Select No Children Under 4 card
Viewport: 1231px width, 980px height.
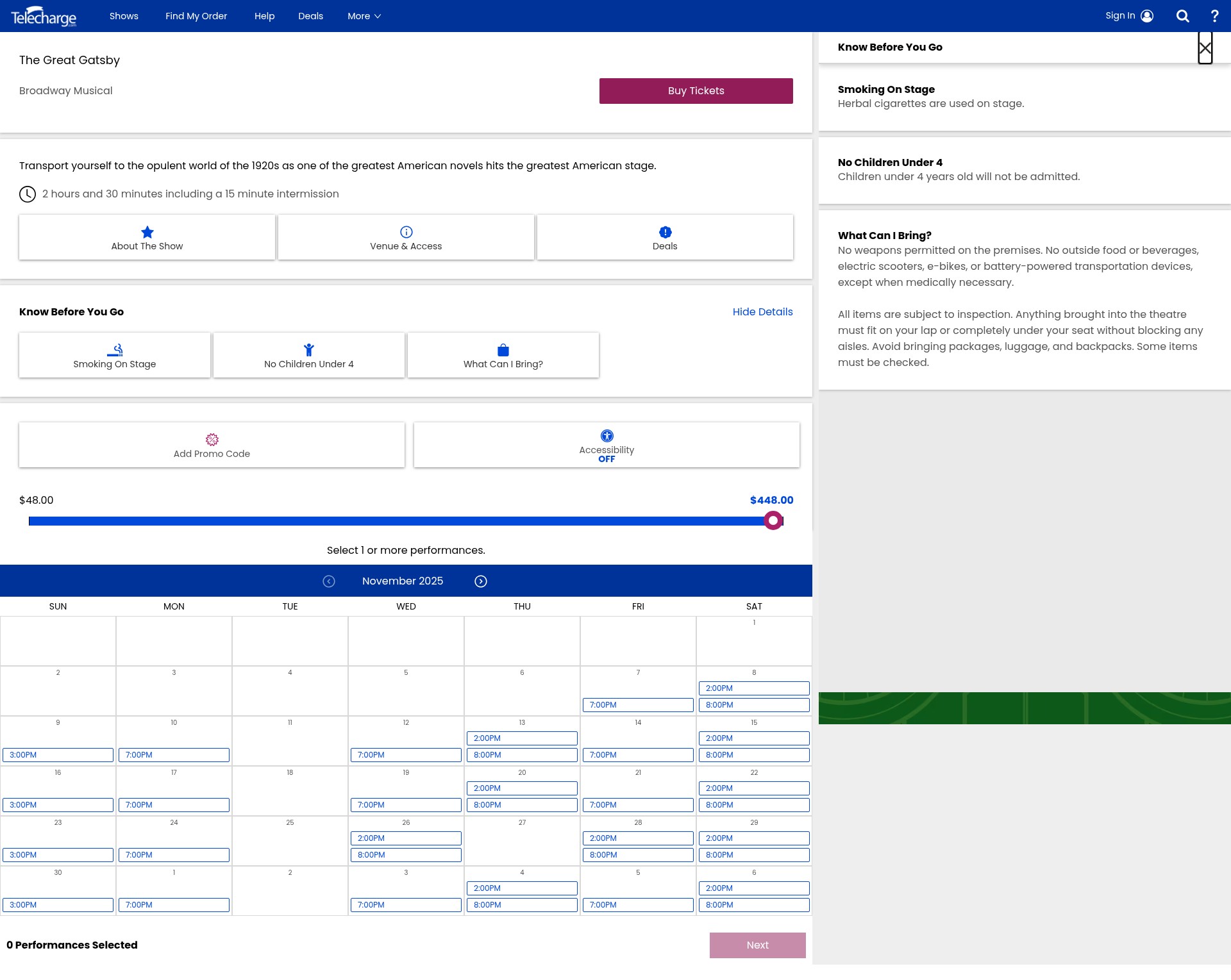309,355
